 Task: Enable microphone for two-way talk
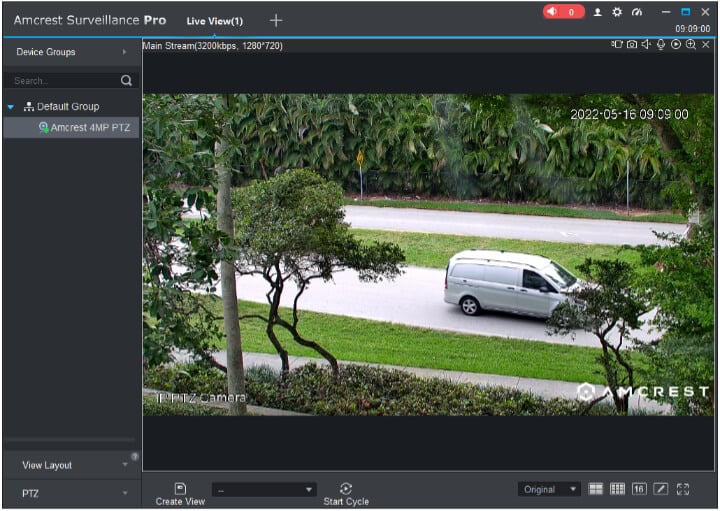coord(661,45)
